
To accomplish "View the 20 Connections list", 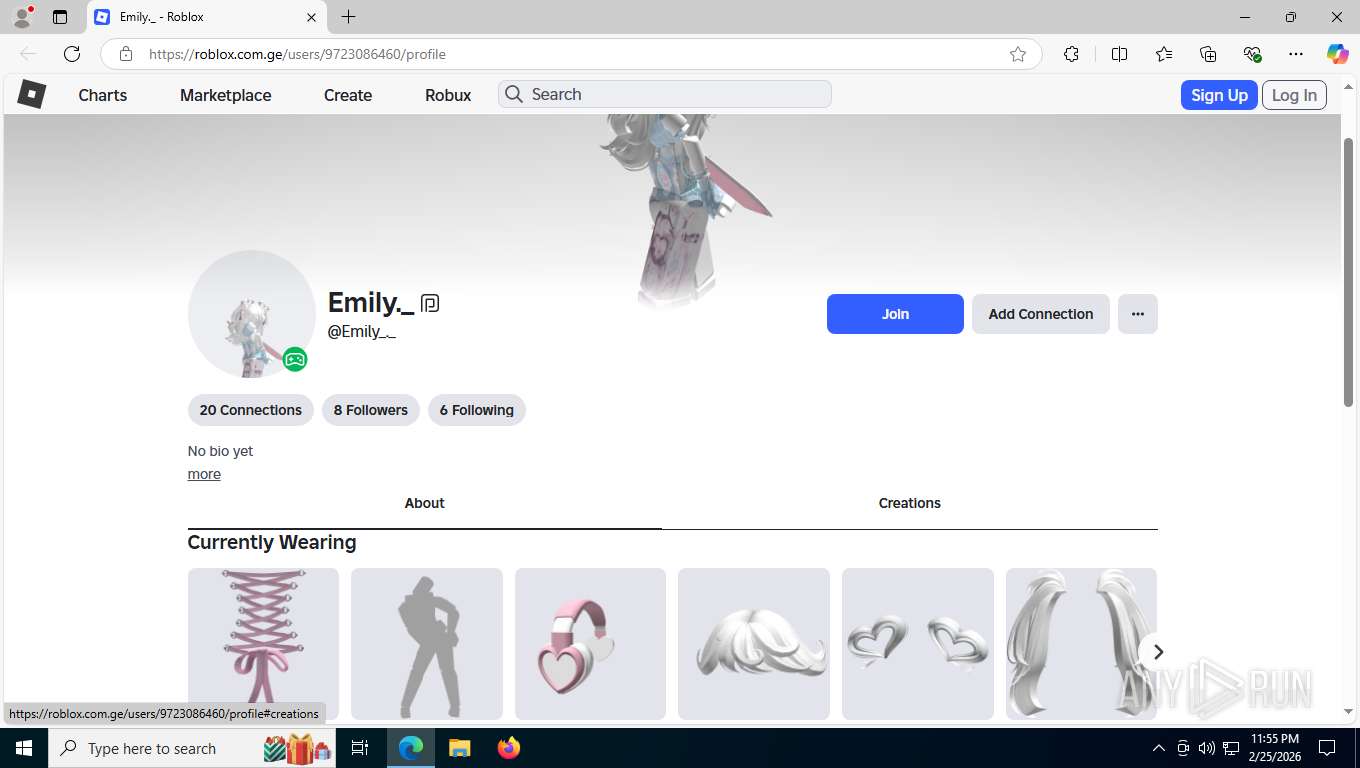I will coord(251,410).
